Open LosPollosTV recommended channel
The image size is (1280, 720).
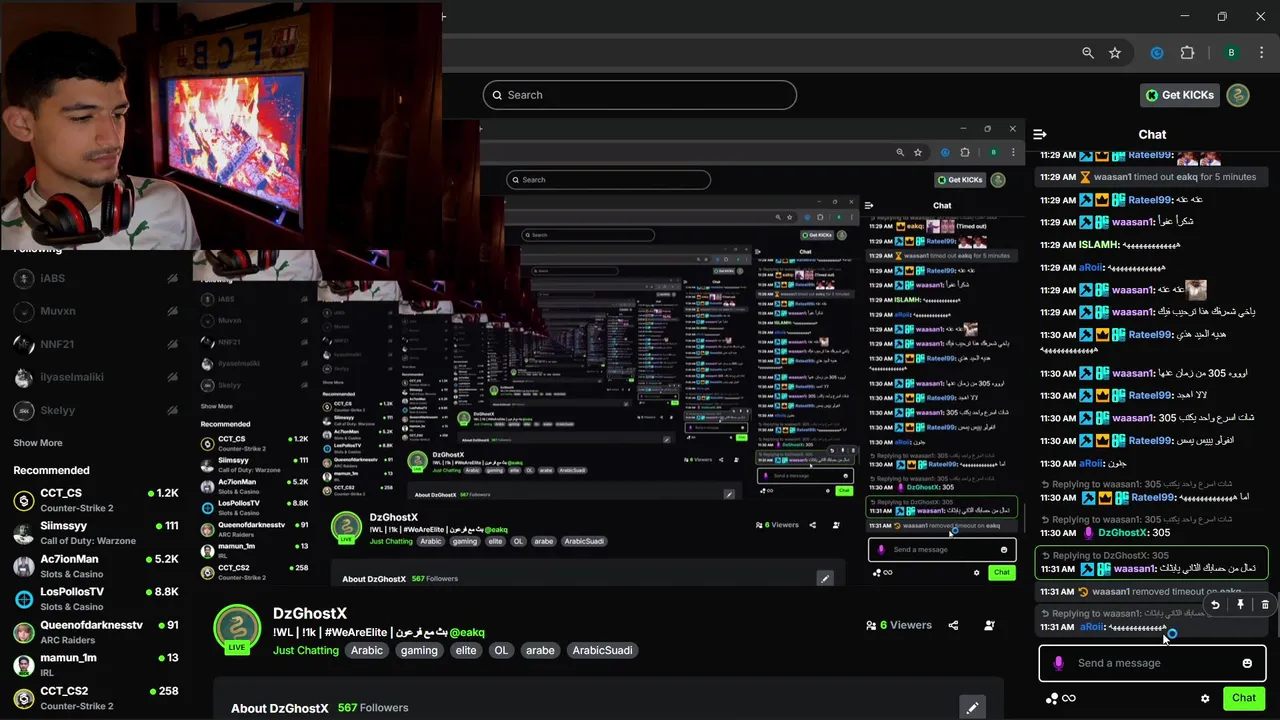tap(95, 599)
